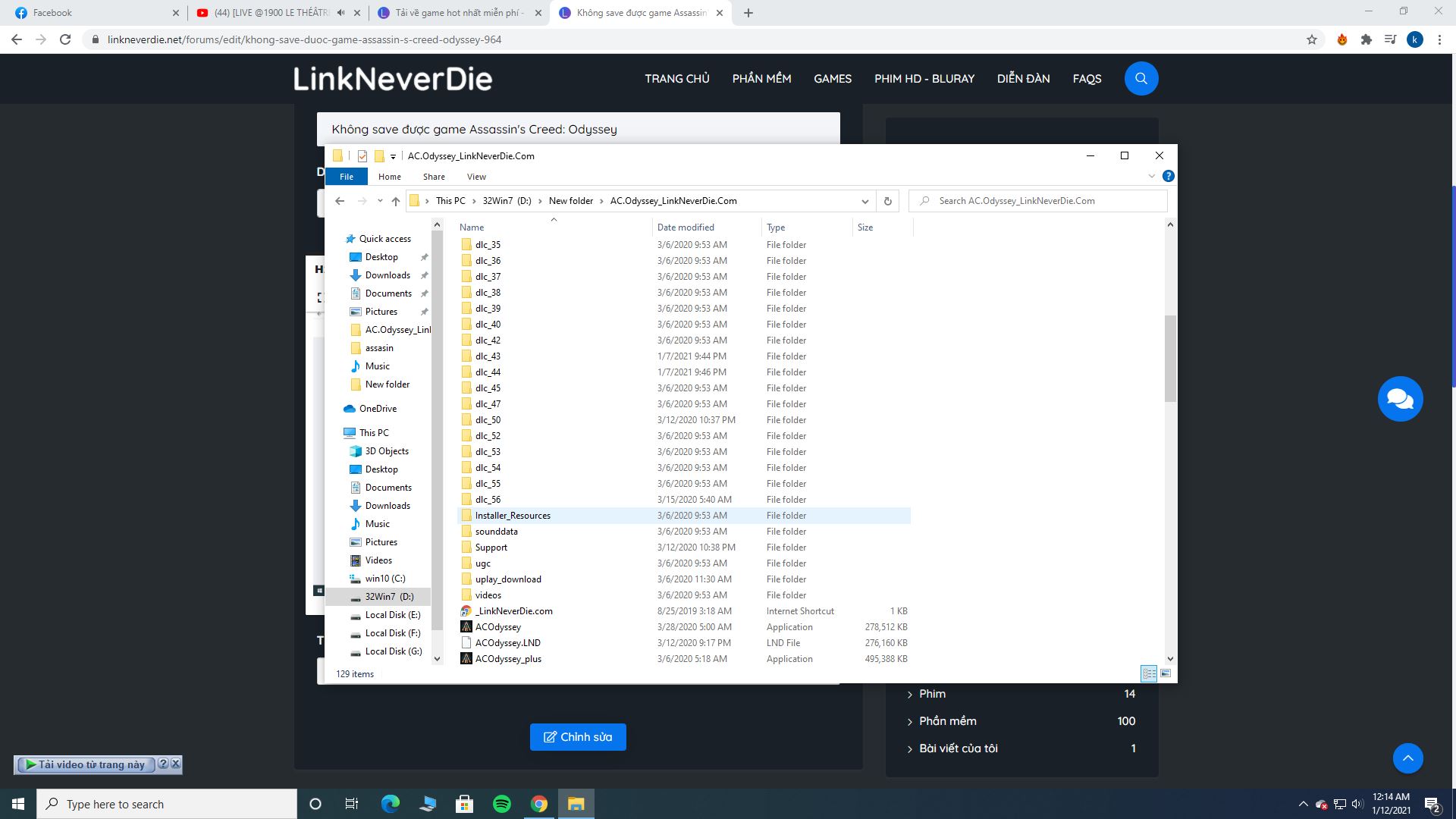Image resolution: width=1456 pixels, height=819 pixels.
Task: Go up one folder level
Action: pyautogui.click(x=395, y=201)
